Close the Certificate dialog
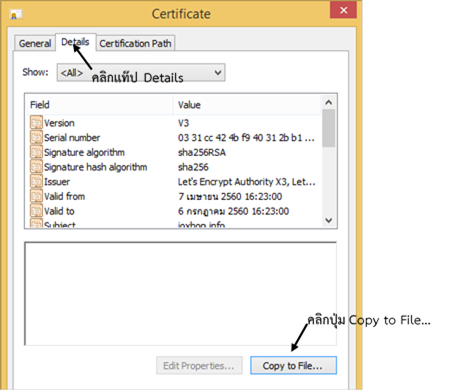This screenshot has height=391, width=463. pyautogui.click(x=343, y=10)
